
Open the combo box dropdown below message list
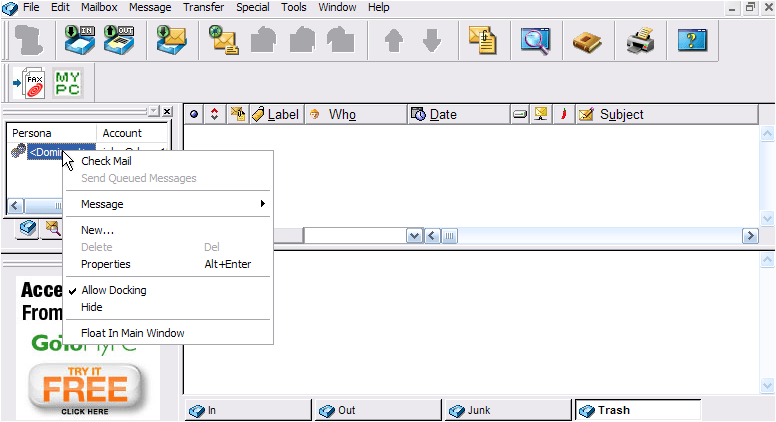click(x=414, y=236)
